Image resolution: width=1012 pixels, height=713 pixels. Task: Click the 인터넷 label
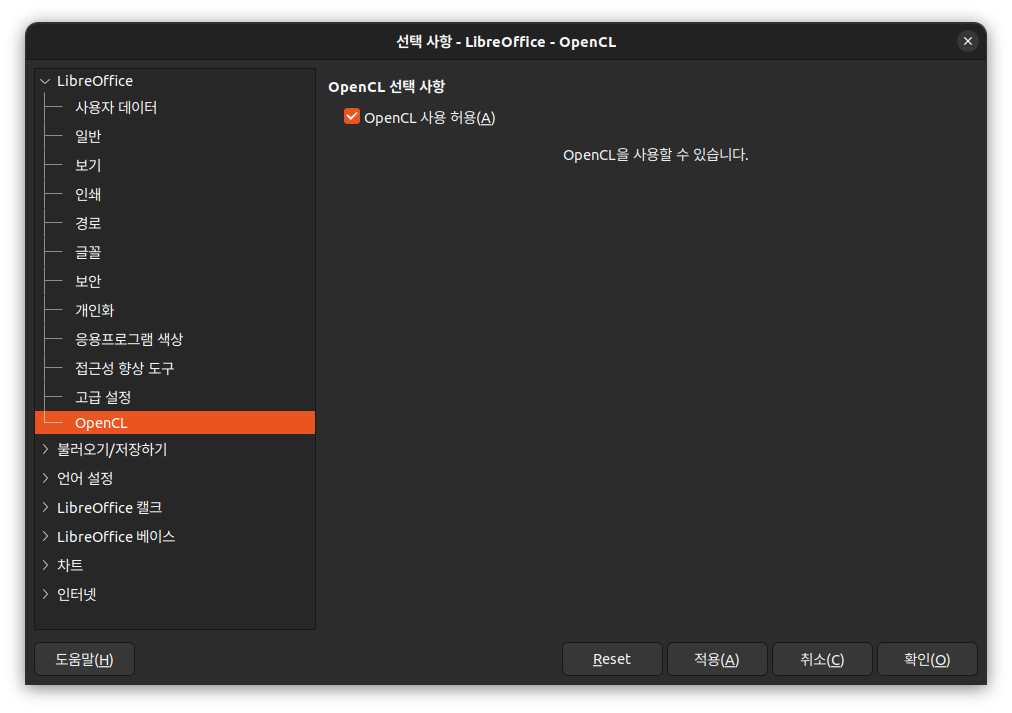(x=77, y=595)
